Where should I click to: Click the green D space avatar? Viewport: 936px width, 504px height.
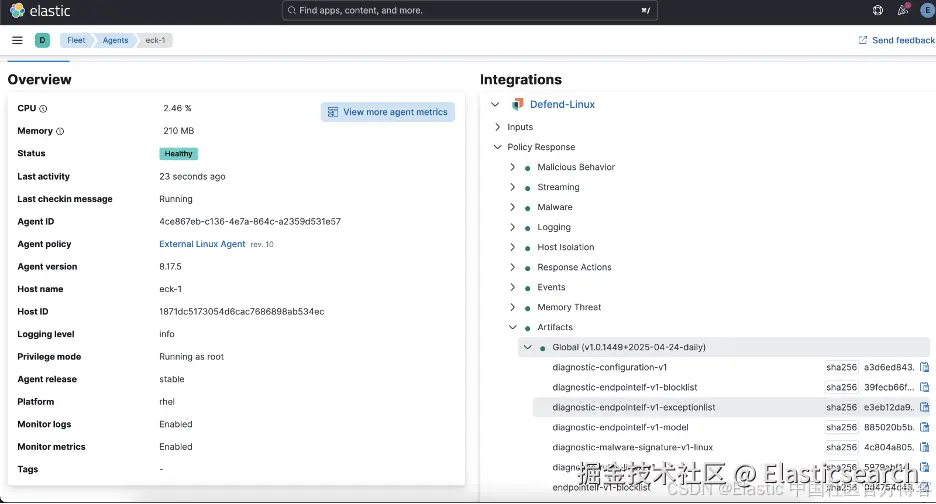[42, 40]
